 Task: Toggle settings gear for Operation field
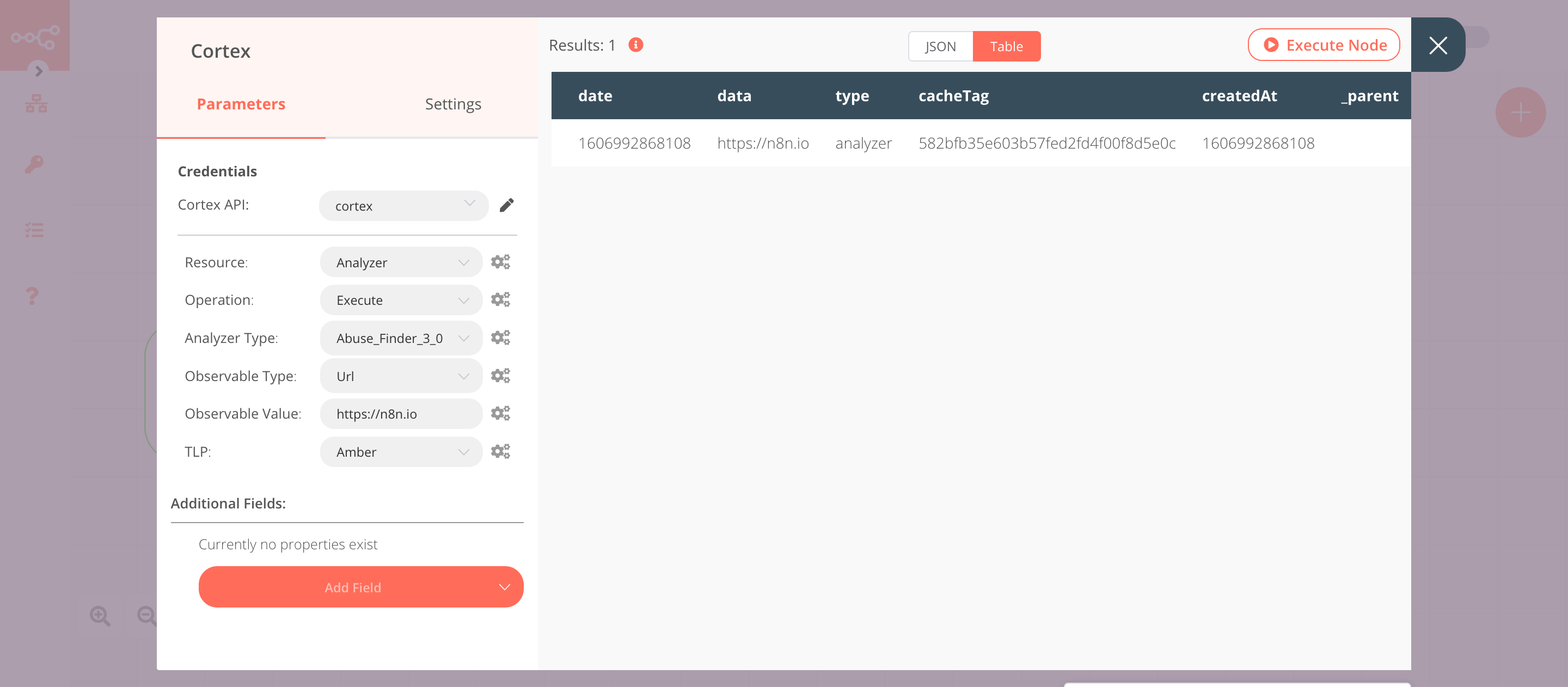pyautogui.click(x=500, y=299)
